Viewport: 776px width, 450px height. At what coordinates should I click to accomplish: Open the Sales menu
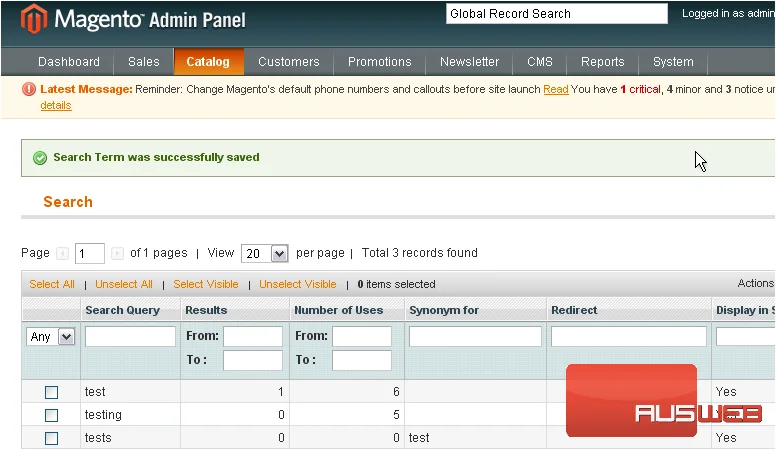click(x=144, y=62)
